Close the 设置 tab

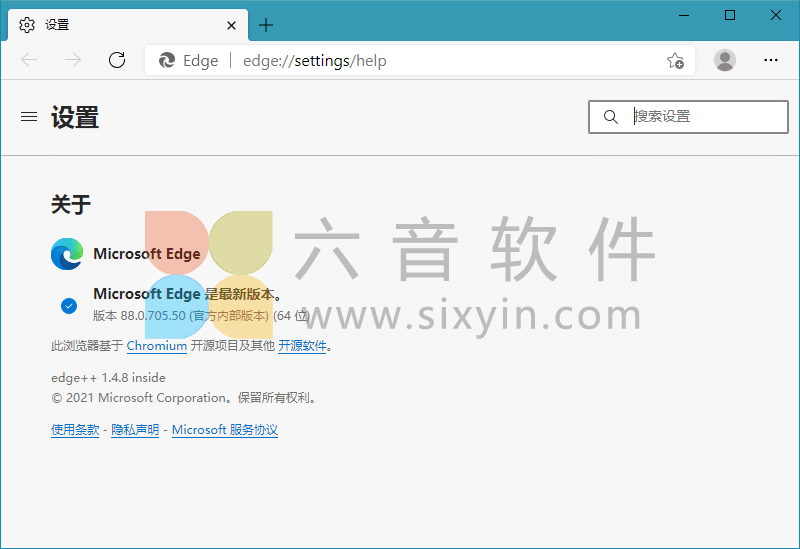coord(232,25)
